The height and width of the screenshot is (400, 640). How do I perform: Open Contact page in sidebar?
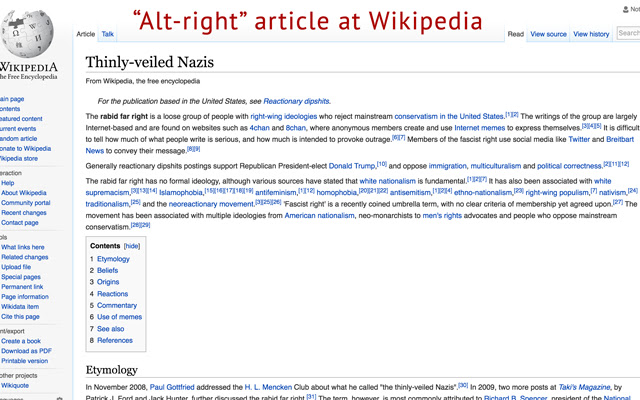pyautogui.click(x=20, y=222)
